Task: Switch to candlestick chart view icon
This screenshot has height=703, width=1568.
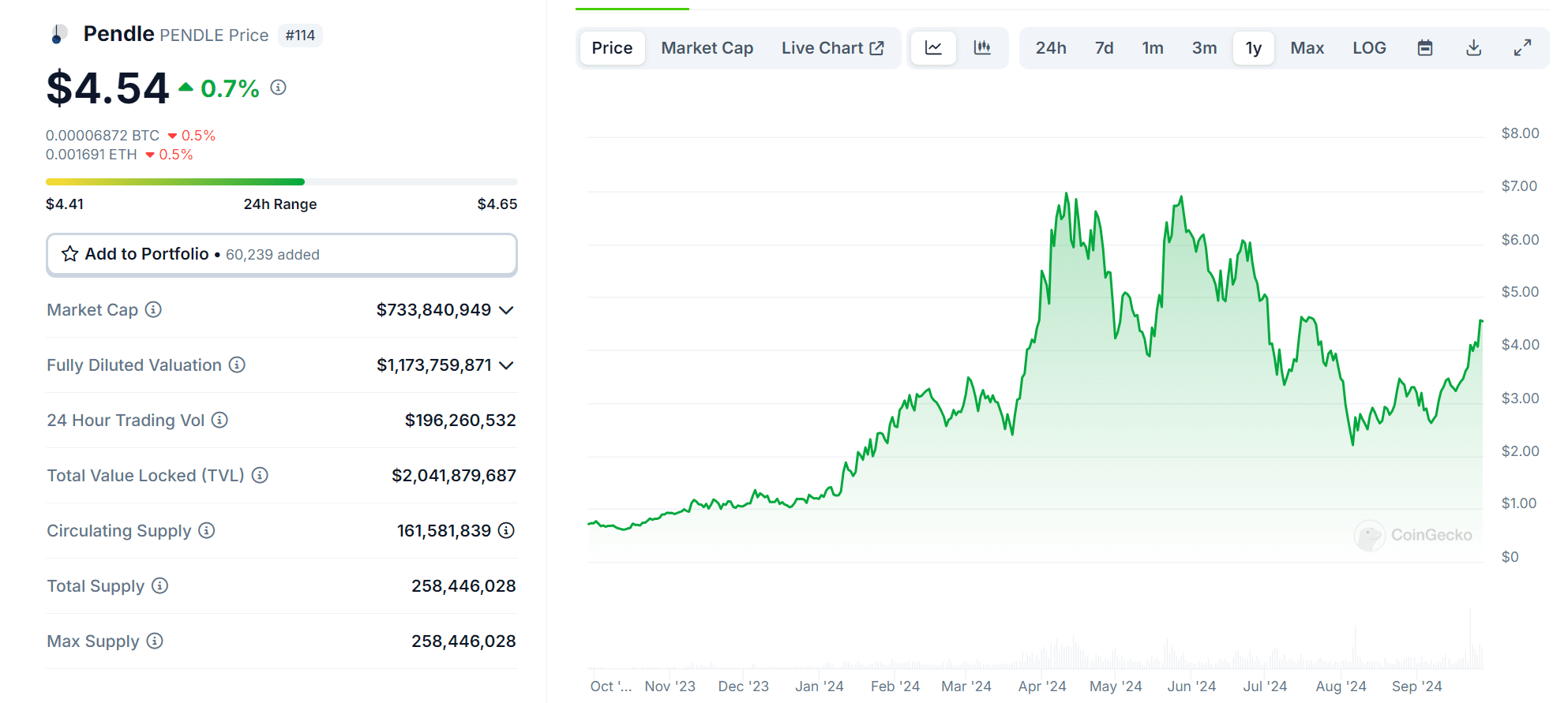Action: (982, 48)
